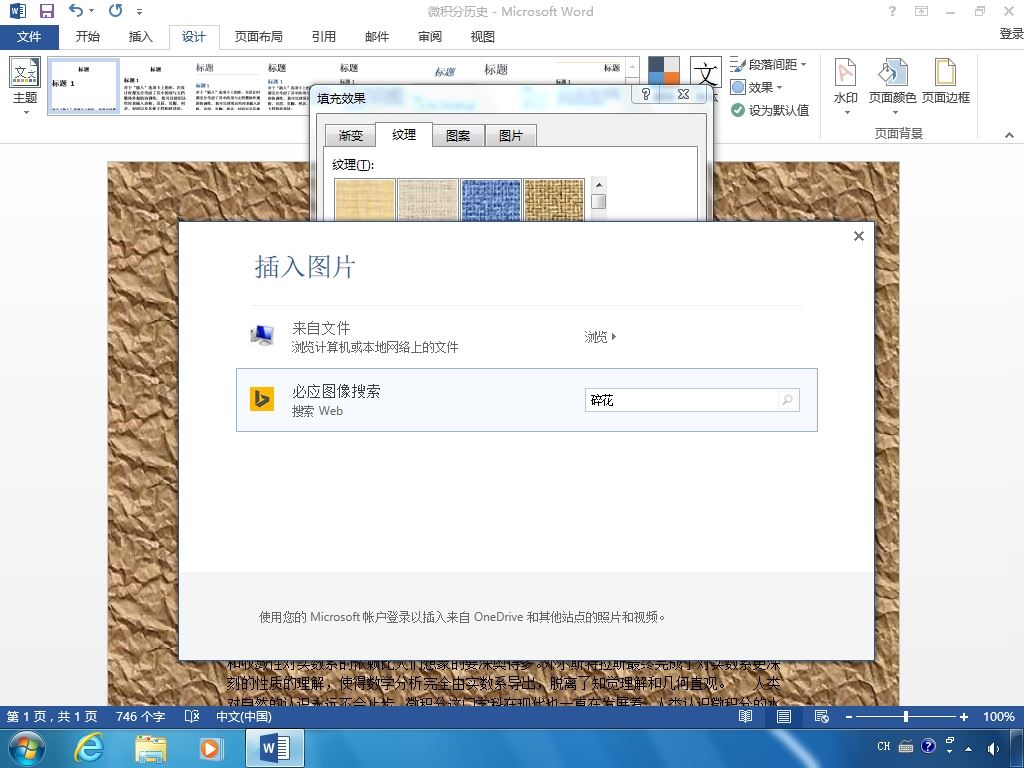
Task: Open the 文件 tab
Action: click(29, 37)
